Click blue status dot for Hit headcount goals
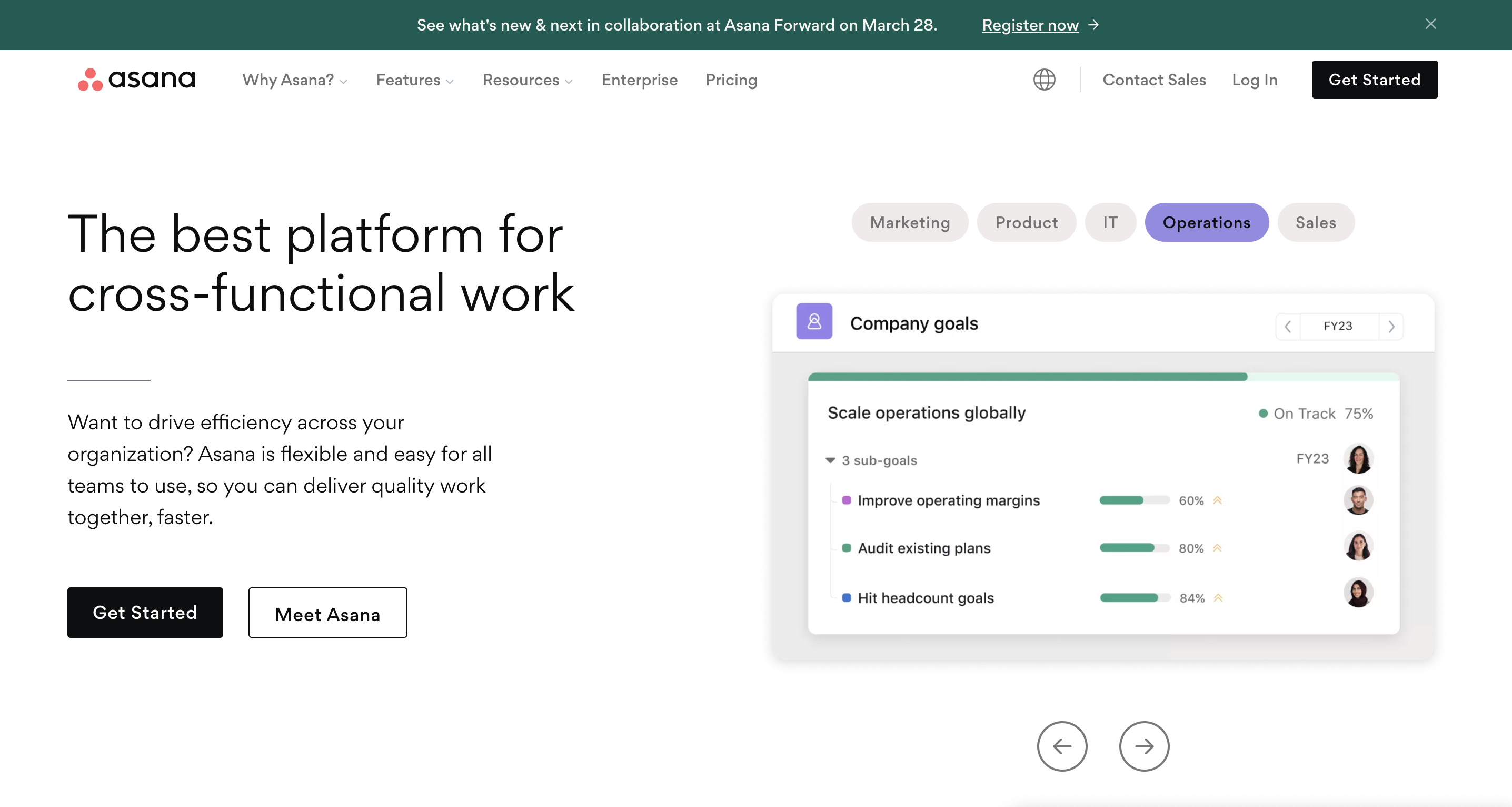1512x807 pixels. pyautogui.click(x=847, y=597)
